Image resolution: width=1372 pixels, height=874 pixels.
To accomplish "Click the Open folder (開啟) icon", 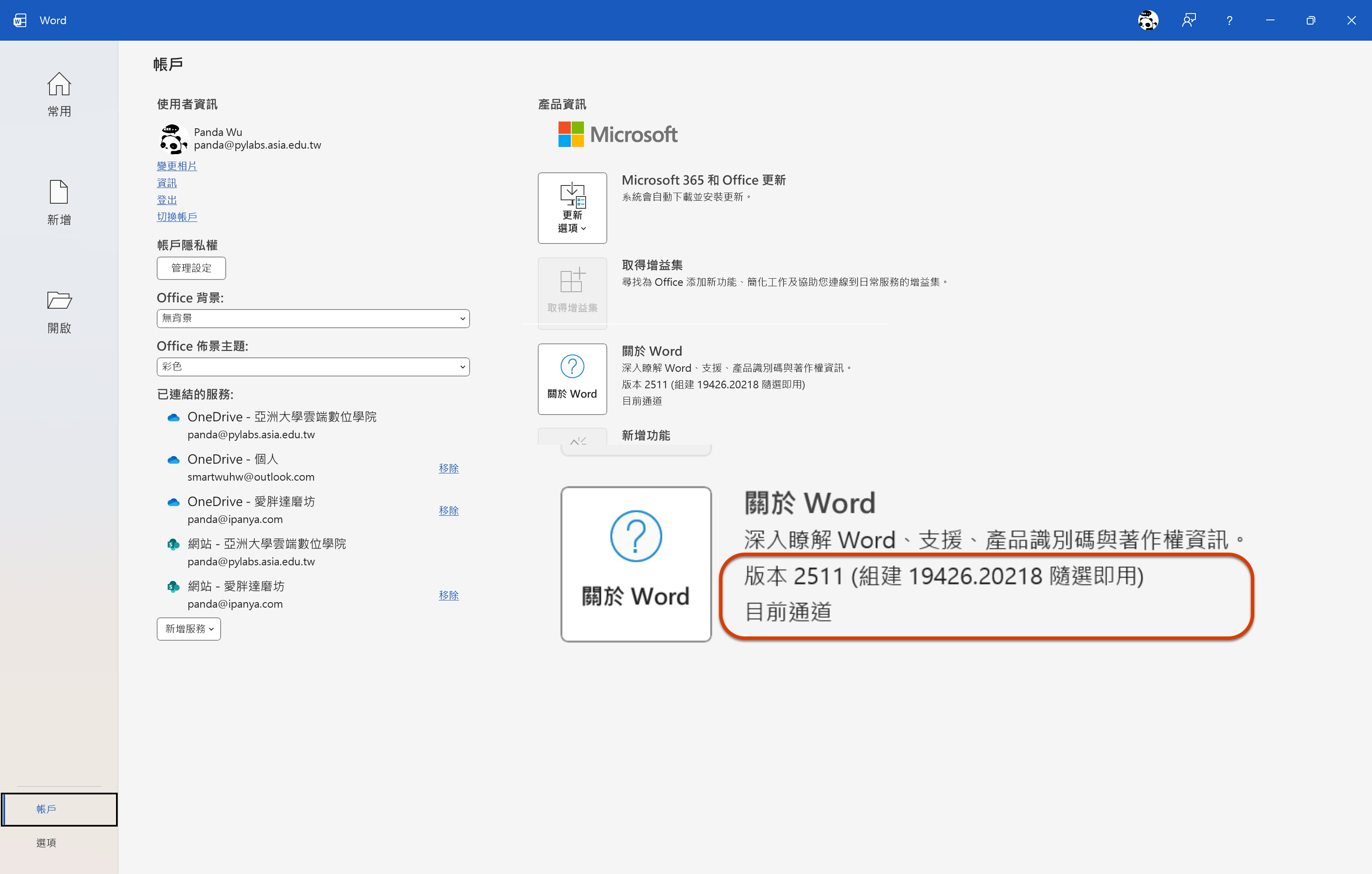I will click(59, 300).
